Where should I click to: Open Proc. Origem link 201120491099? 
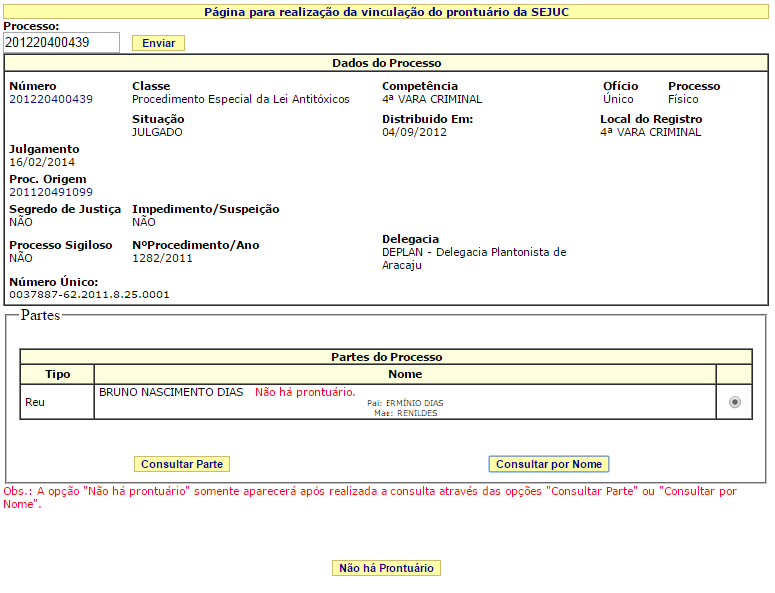point(51,192)
